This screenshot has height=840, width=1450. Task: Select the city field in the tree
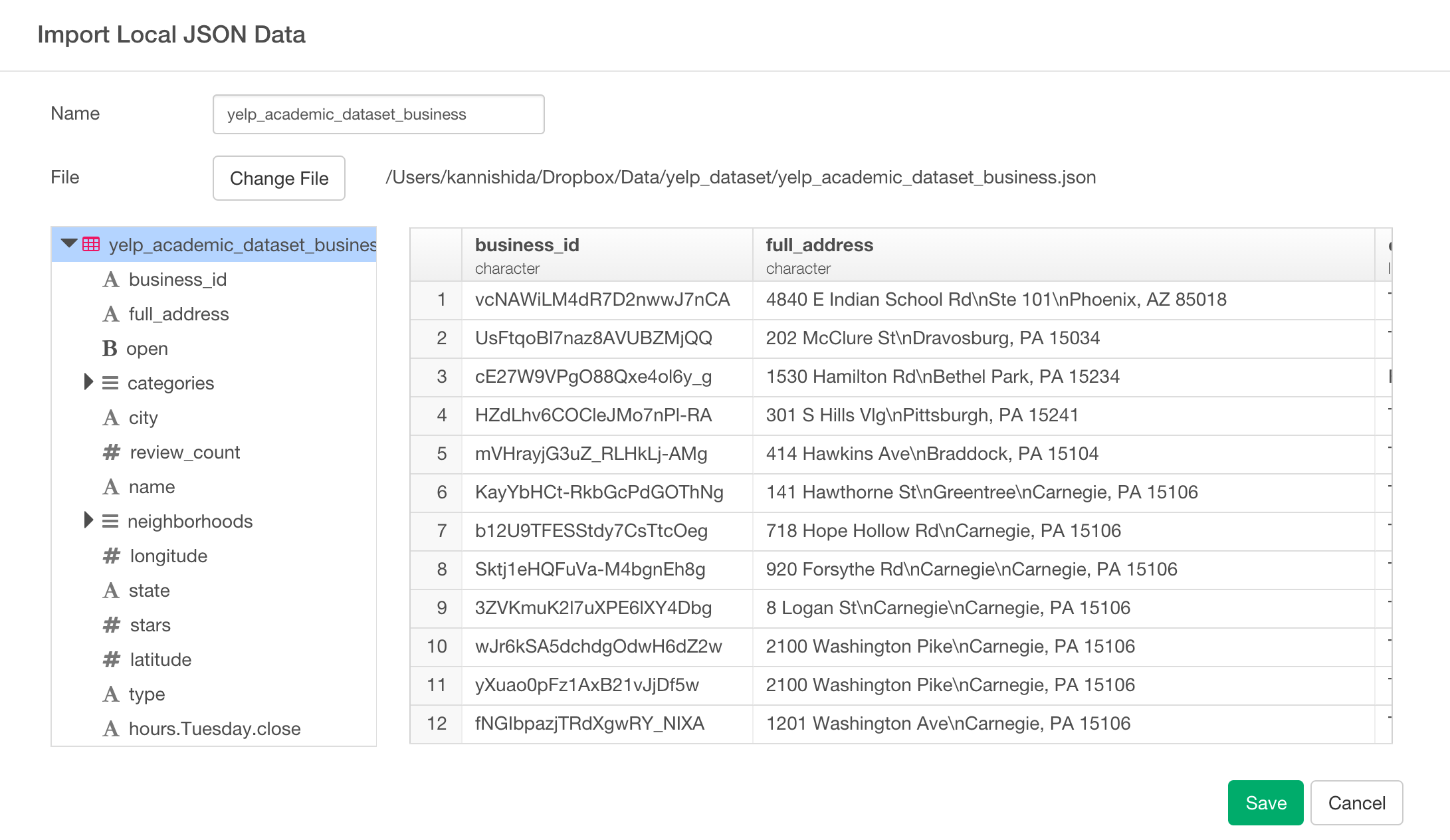143,417
